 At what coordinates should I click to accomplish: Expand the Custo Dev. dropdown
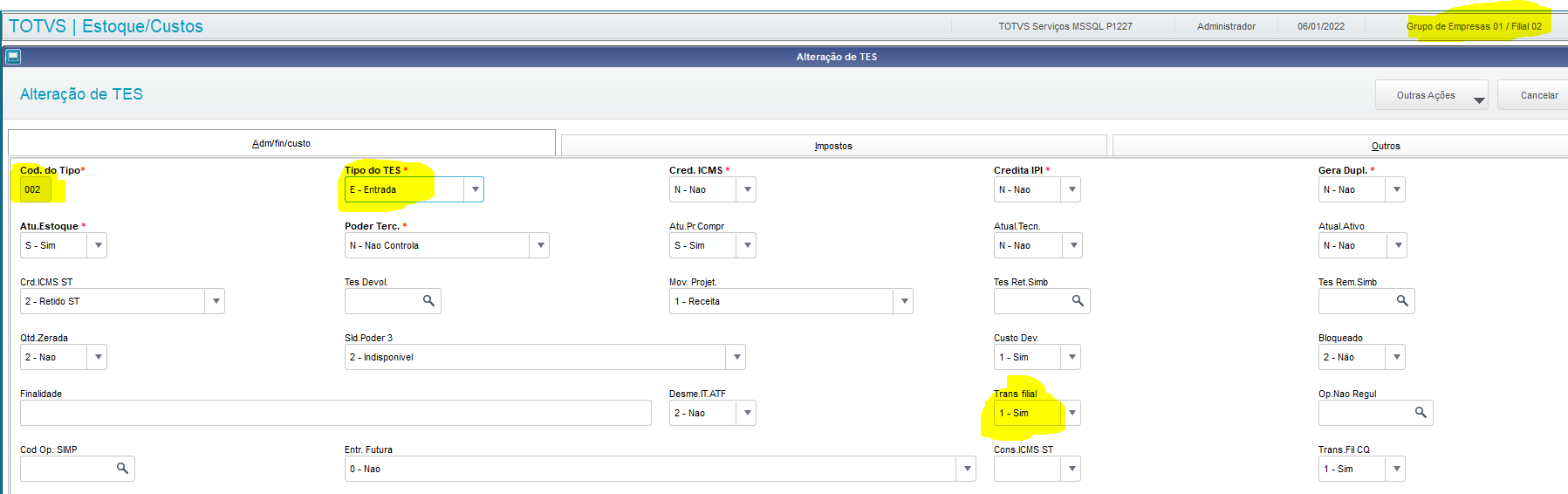pyautogui.click(x=1071, y=357)
